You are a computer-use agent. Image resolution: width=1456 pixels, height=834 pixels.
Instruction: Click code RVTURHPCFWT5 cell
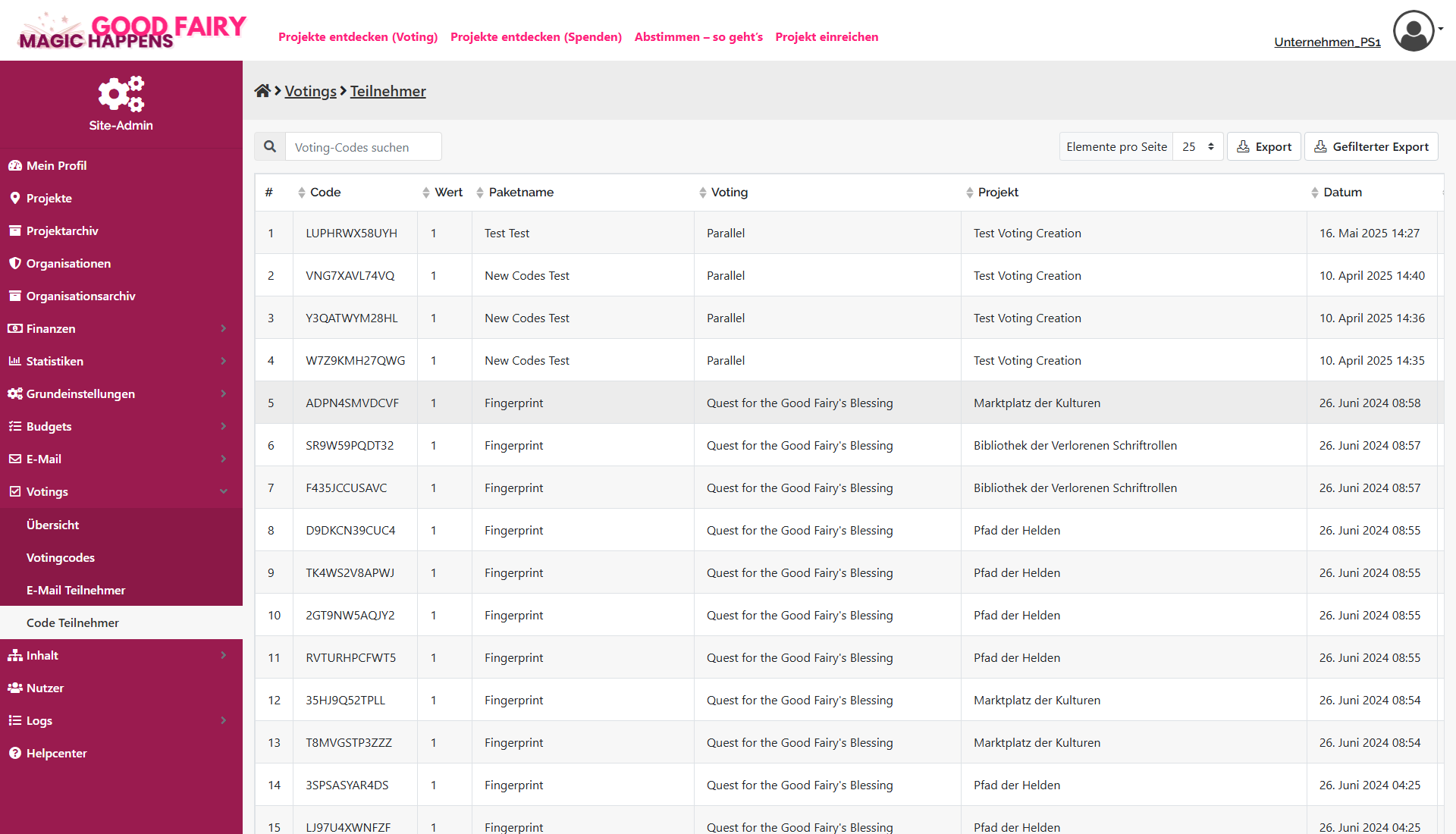click(x=355, y=657)
